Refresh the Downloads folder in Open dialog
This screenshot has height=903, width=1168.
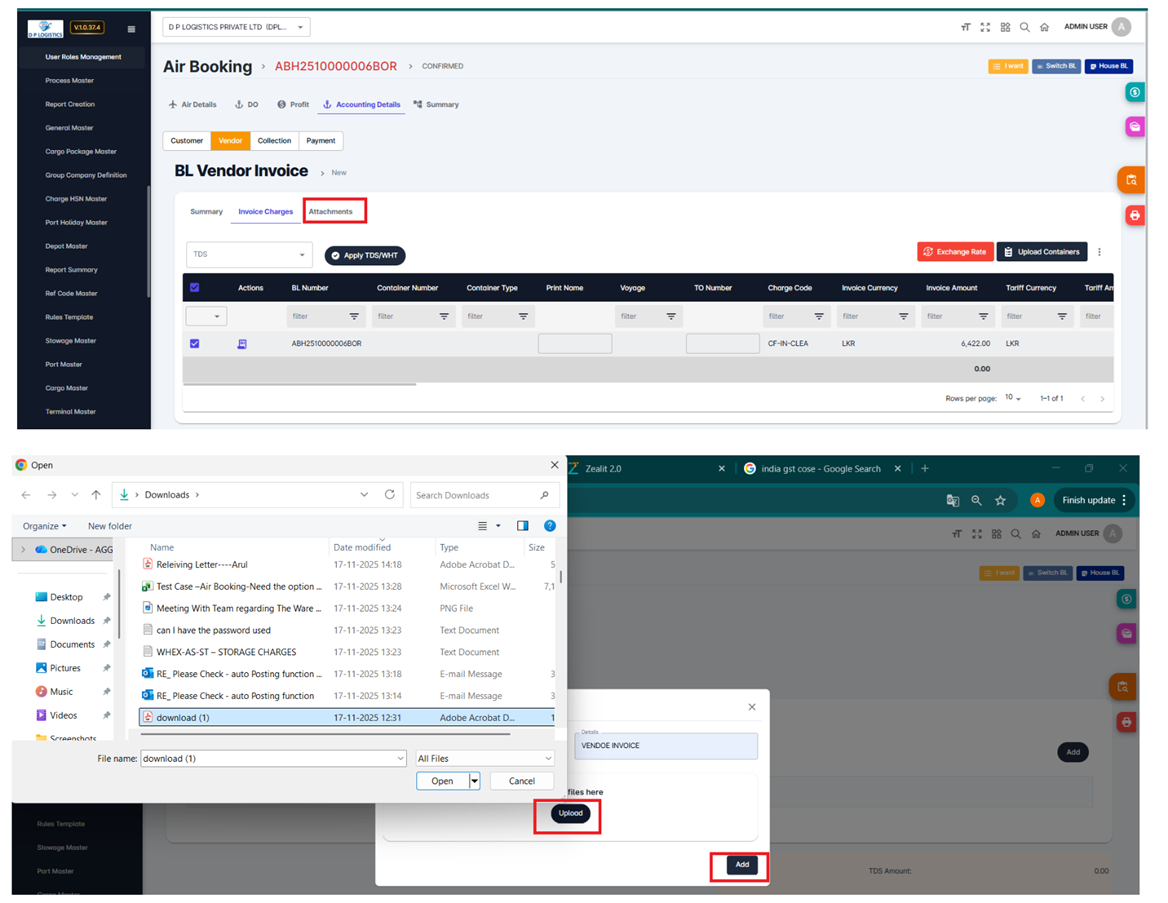tap(390, 495)
